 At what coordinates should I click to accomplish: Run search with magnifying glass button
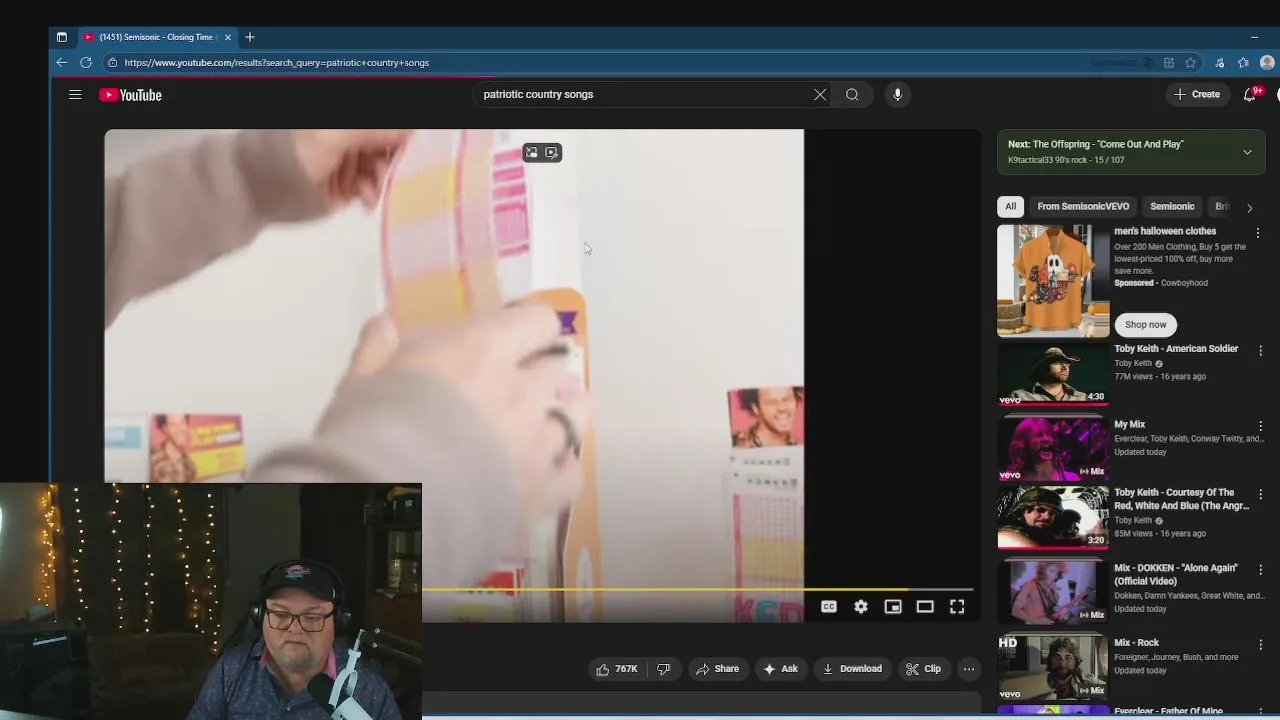pos(852,95)
